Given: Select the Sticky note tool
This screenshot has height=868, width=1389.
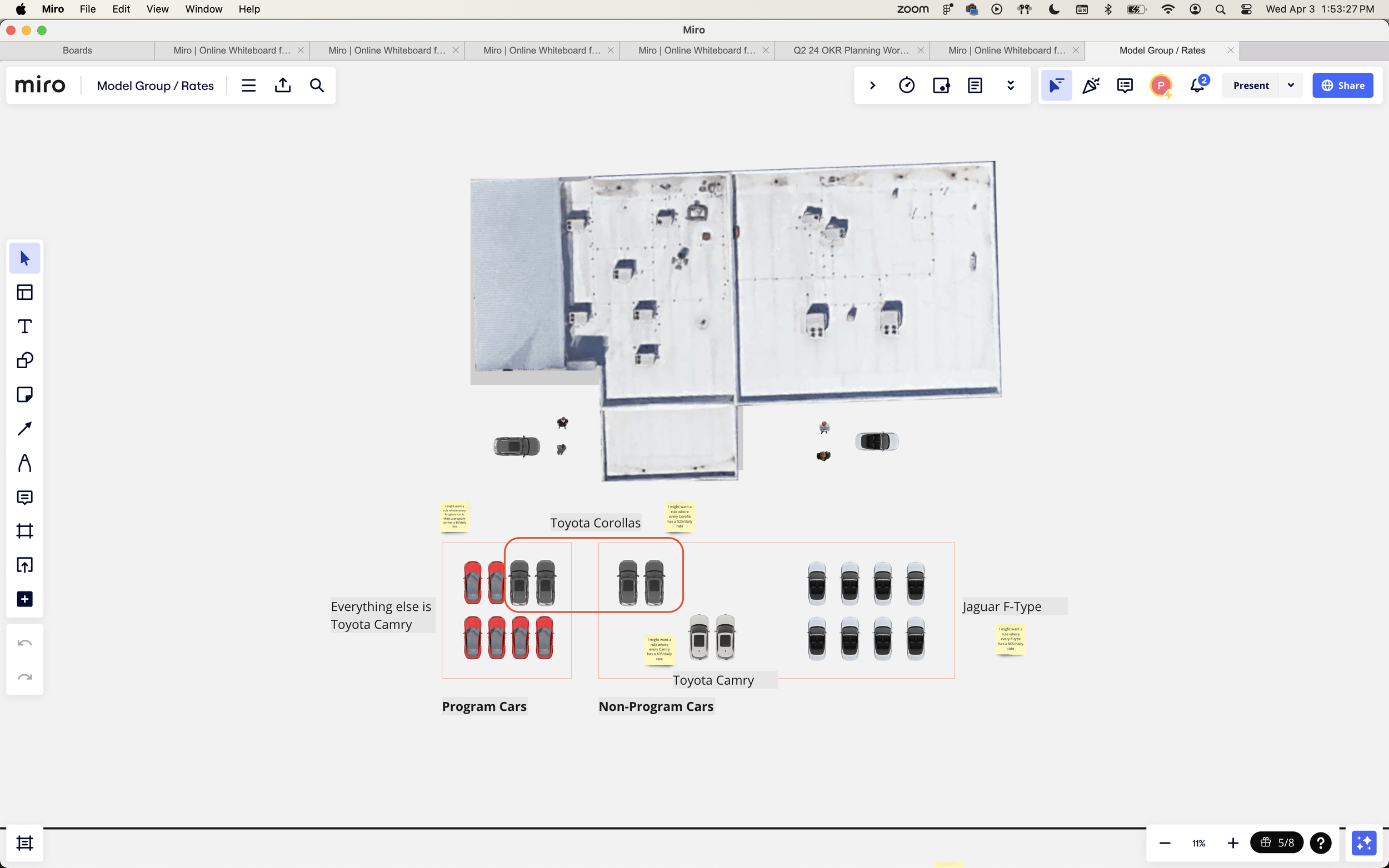Looking at the screenshot, I should pos(24,394).
